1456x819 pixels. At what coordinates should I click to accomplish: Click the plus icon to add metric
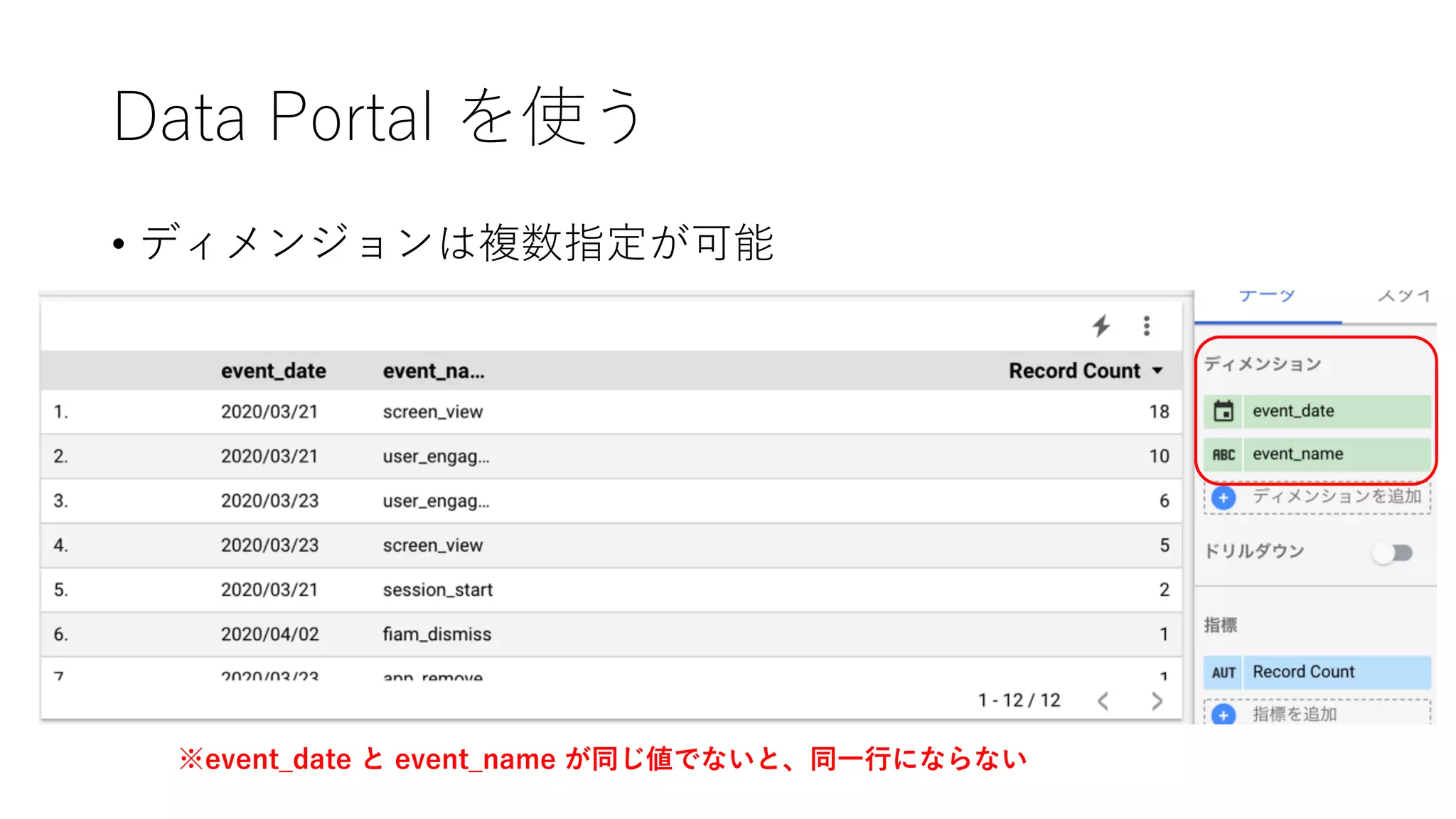[x=1223, y=714]
